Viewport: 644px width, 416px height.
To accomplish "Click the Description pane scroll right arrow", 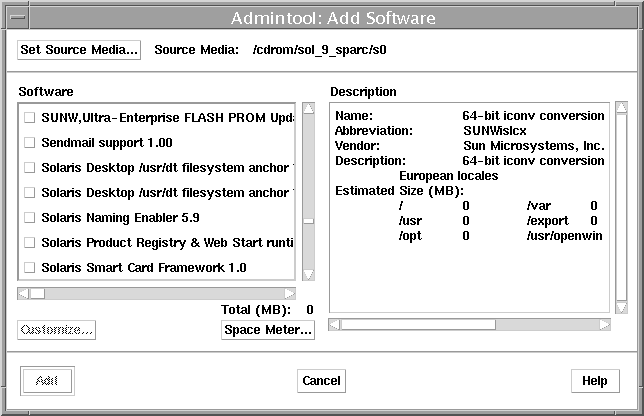I will (604, 324).
